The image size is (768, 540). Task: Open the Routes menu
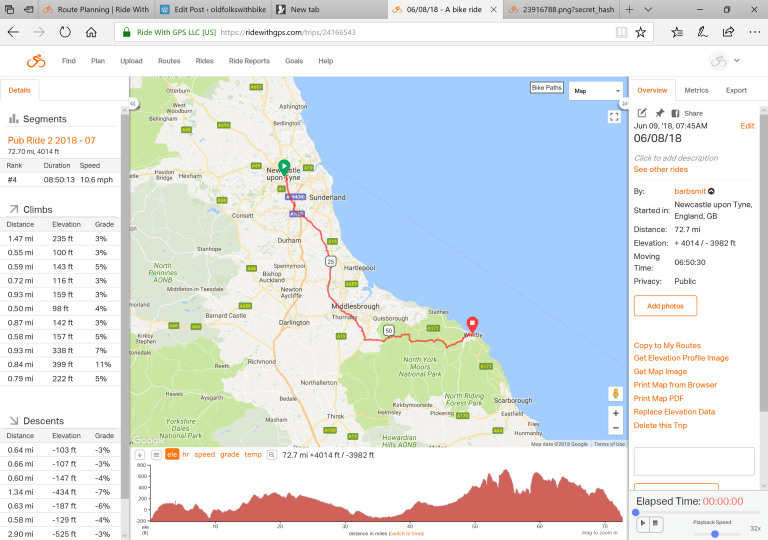coord(169,61)
